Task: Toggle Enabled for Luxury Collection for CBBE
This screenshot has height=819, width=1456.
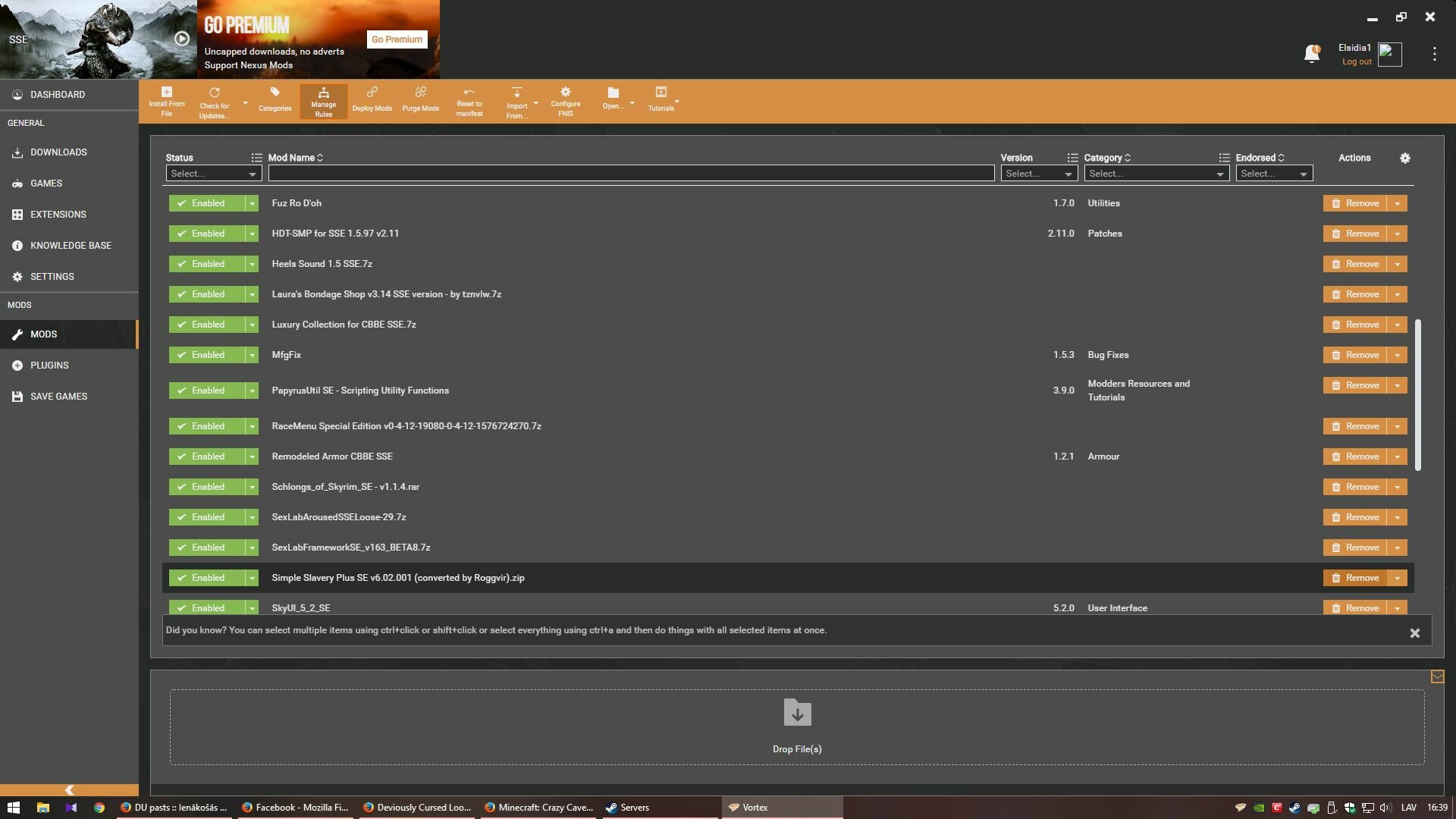Action: click(206, 325)
